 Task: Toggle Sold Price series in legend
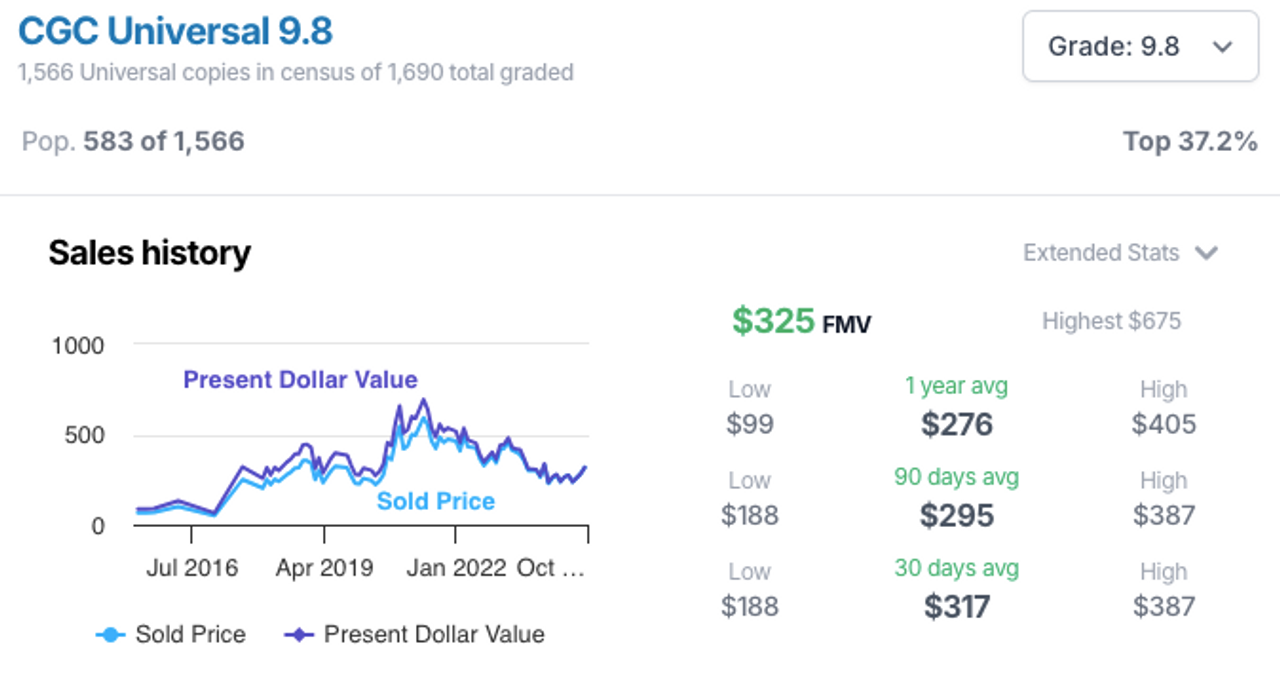(x=171, y=634)
